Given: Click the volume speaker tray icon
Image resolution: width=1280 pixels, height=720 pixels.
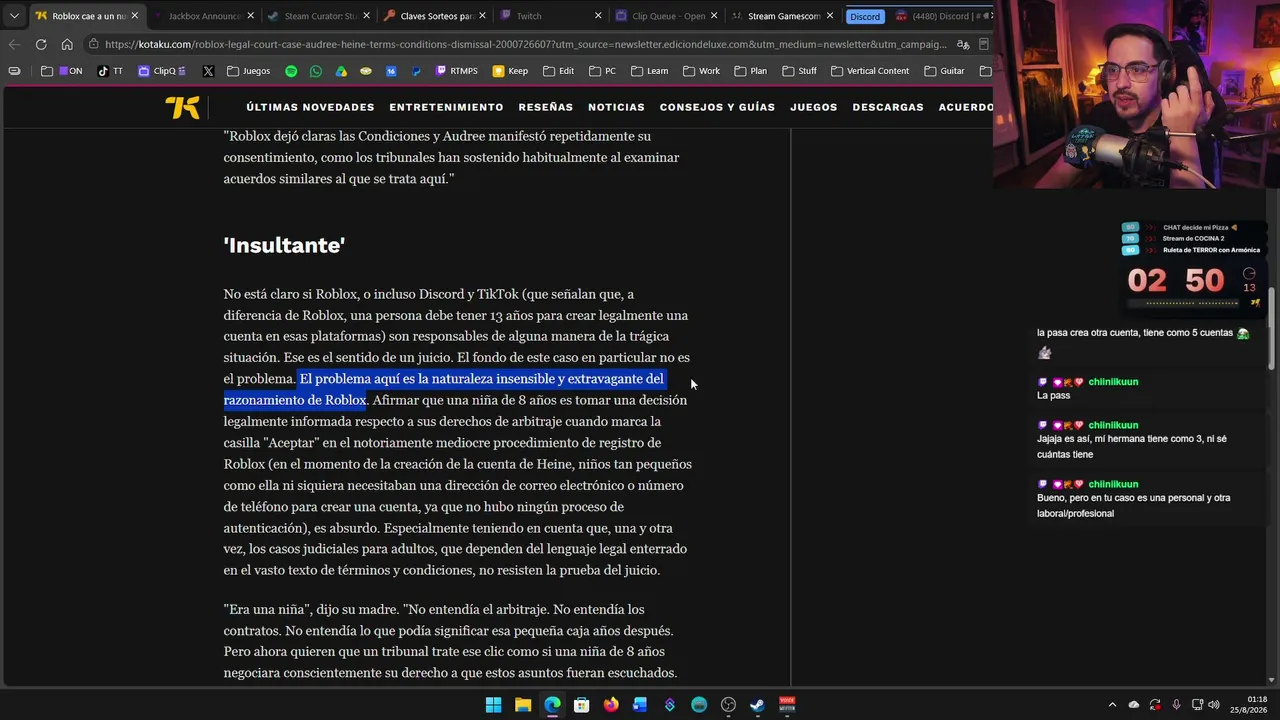Looking at the screenshot, I should point(1214,705).
